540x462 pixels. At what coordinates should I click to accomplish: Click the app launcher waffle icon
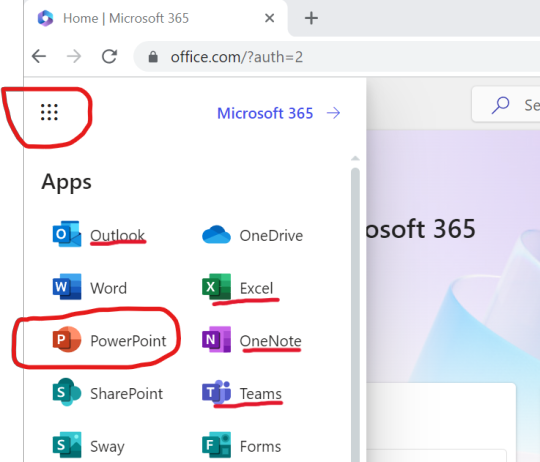[x=49, y=112]
